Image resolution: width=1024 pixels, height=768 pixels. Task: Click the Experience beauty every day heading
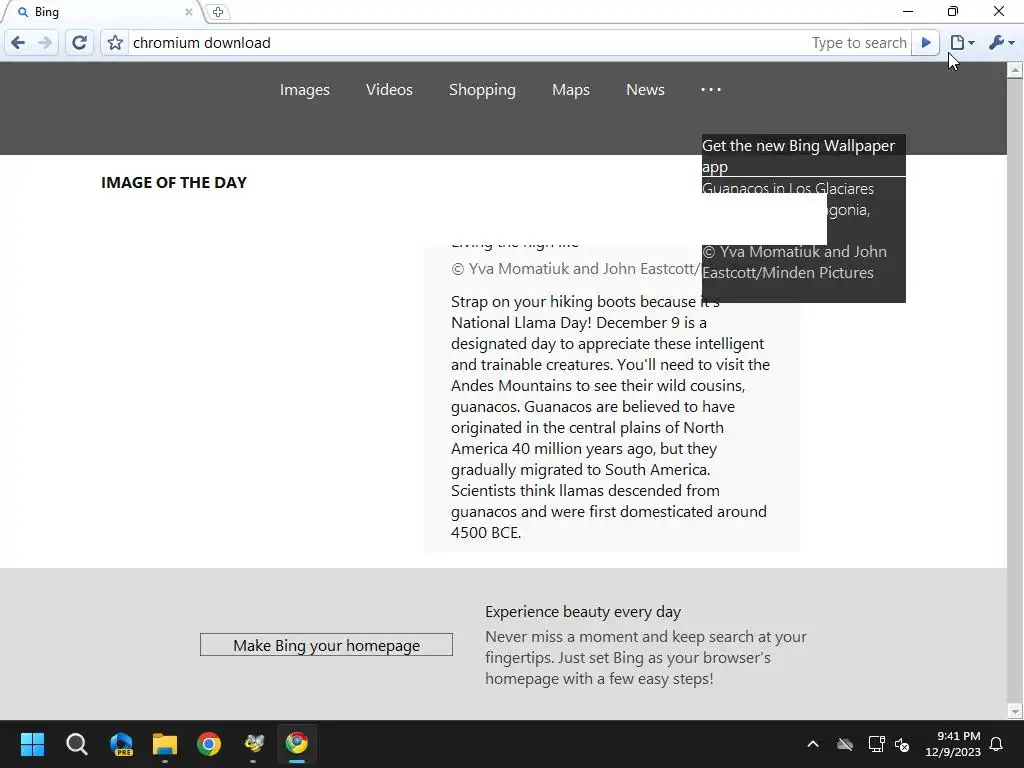[583, 612]
